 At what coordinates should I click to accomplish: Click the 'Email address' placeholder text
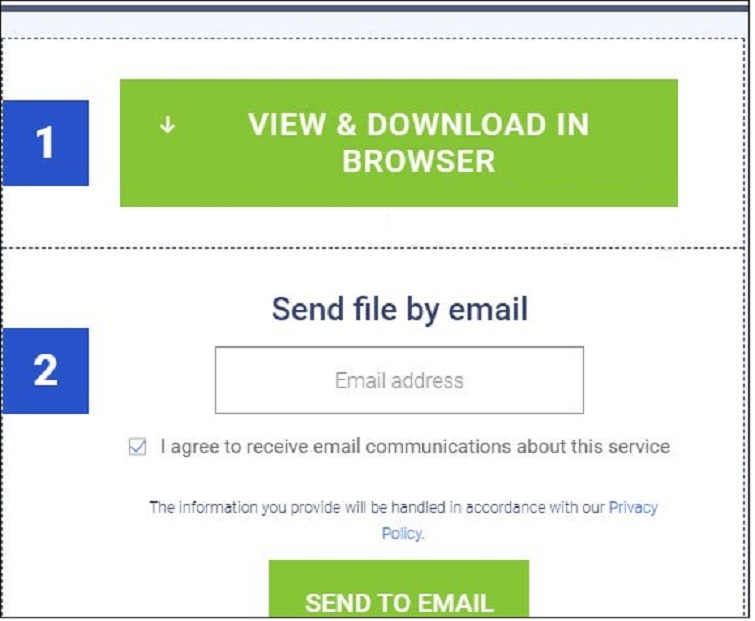pos(399,381)
